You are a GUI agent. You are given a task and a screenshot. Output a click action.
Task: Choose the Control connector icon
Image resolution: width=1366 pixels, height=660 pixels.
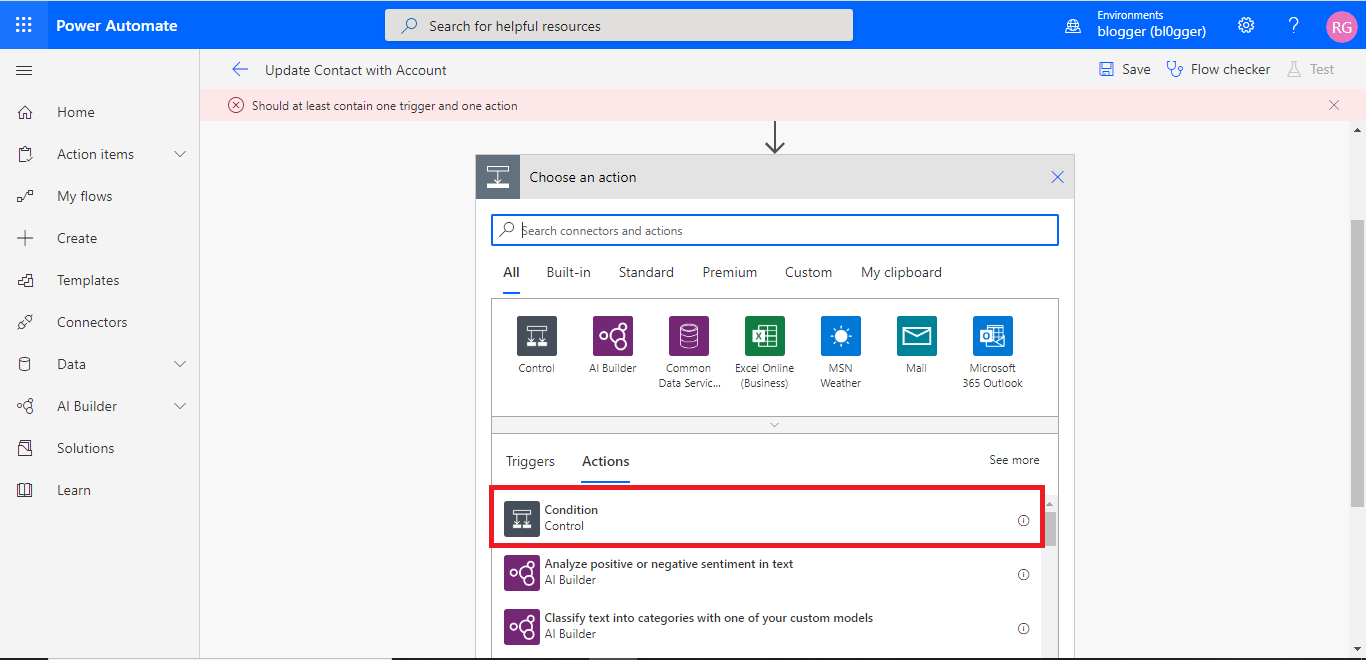537,336
